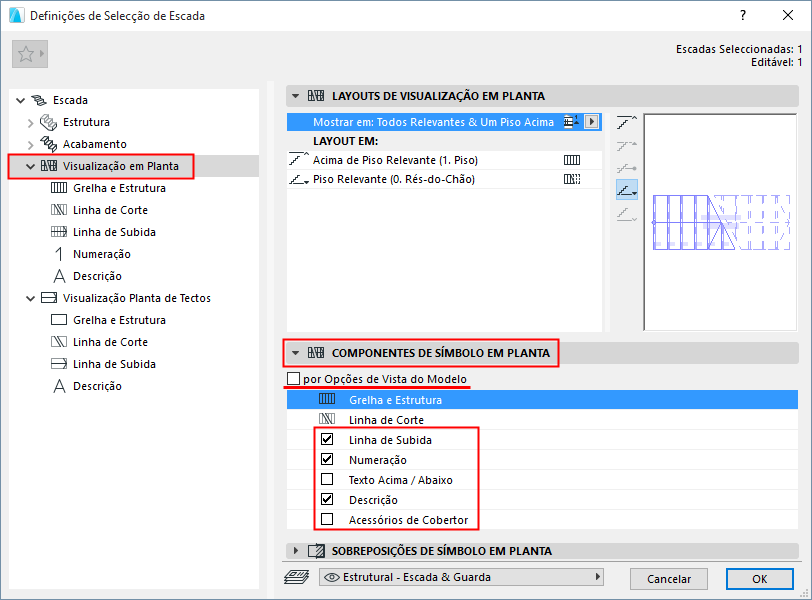Expand the Acabamento tree node

[x=31, y=144]
